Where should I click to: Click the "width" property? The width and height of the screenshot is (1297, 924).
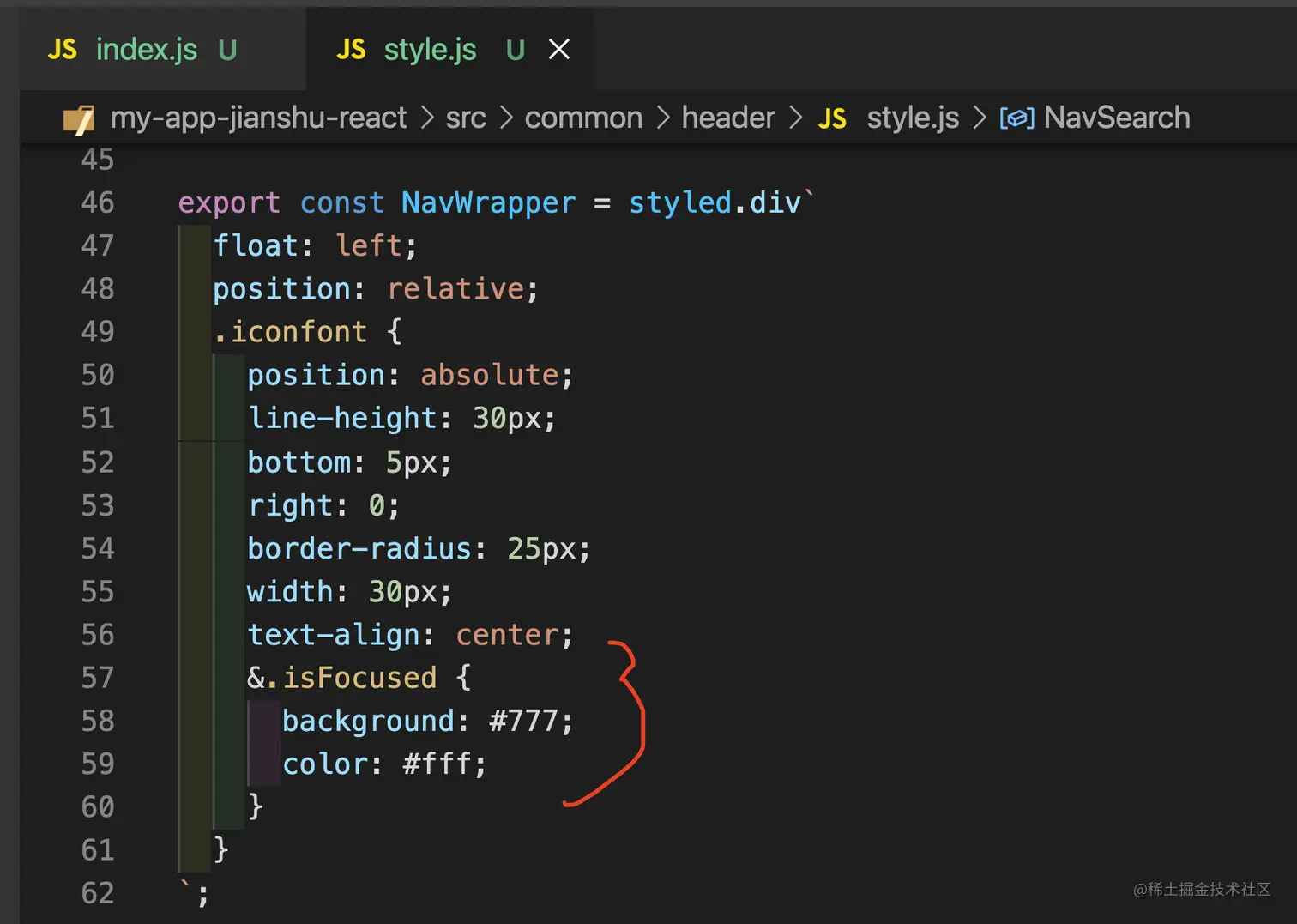(x=290, y=591)
